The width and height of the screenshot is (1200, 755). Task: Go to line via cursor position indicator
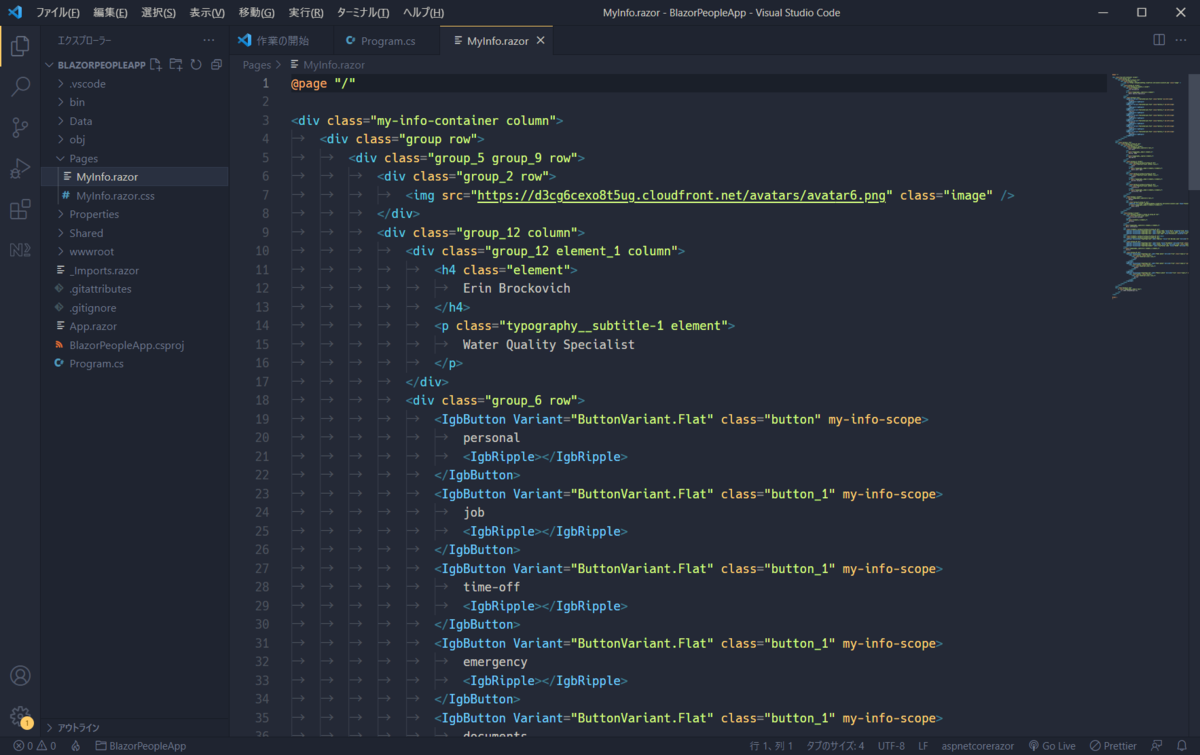click(771, 746)
